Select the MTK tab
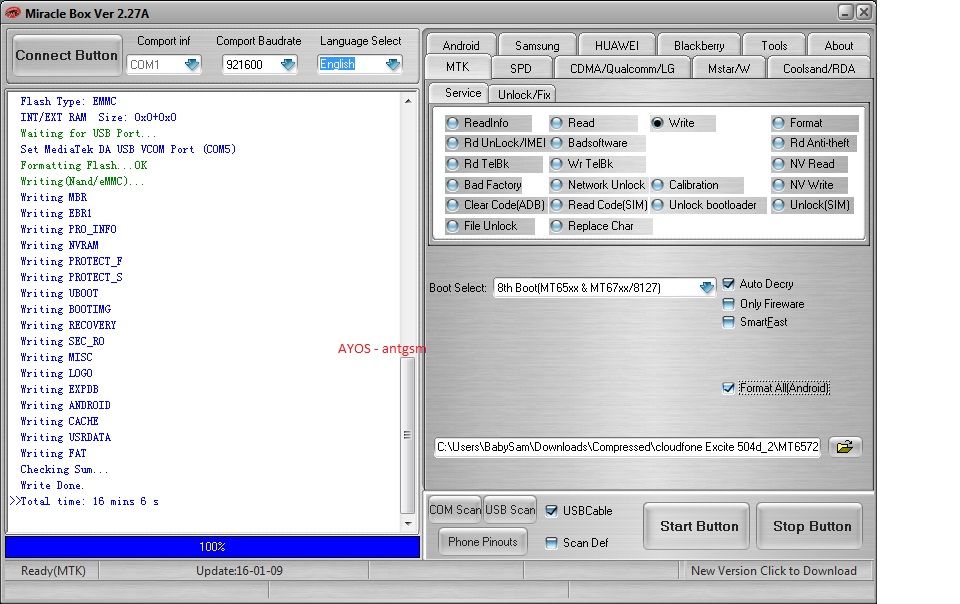 457,67
